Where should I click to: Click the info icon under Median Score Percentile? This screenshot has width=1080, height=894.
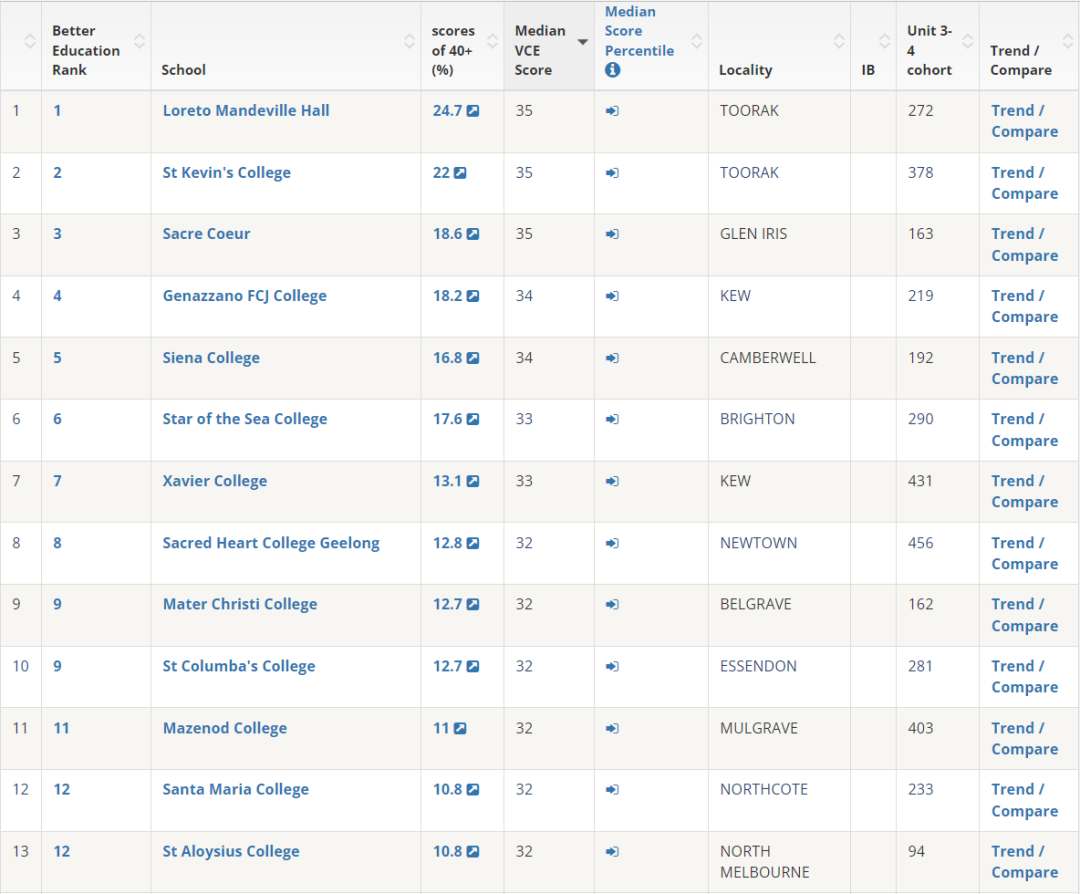coord(612,70)
